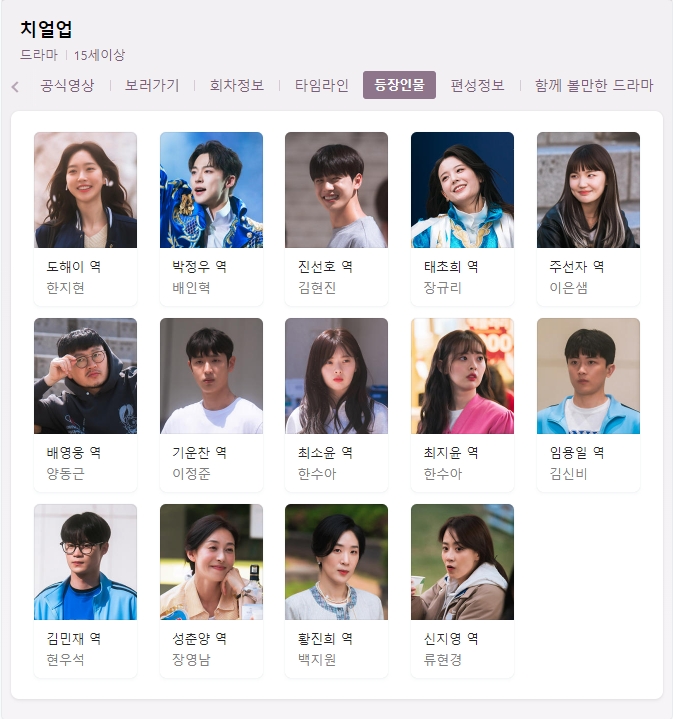
Task: Click the 신지영 역 character photo
Action: click(x=463, y=562)
